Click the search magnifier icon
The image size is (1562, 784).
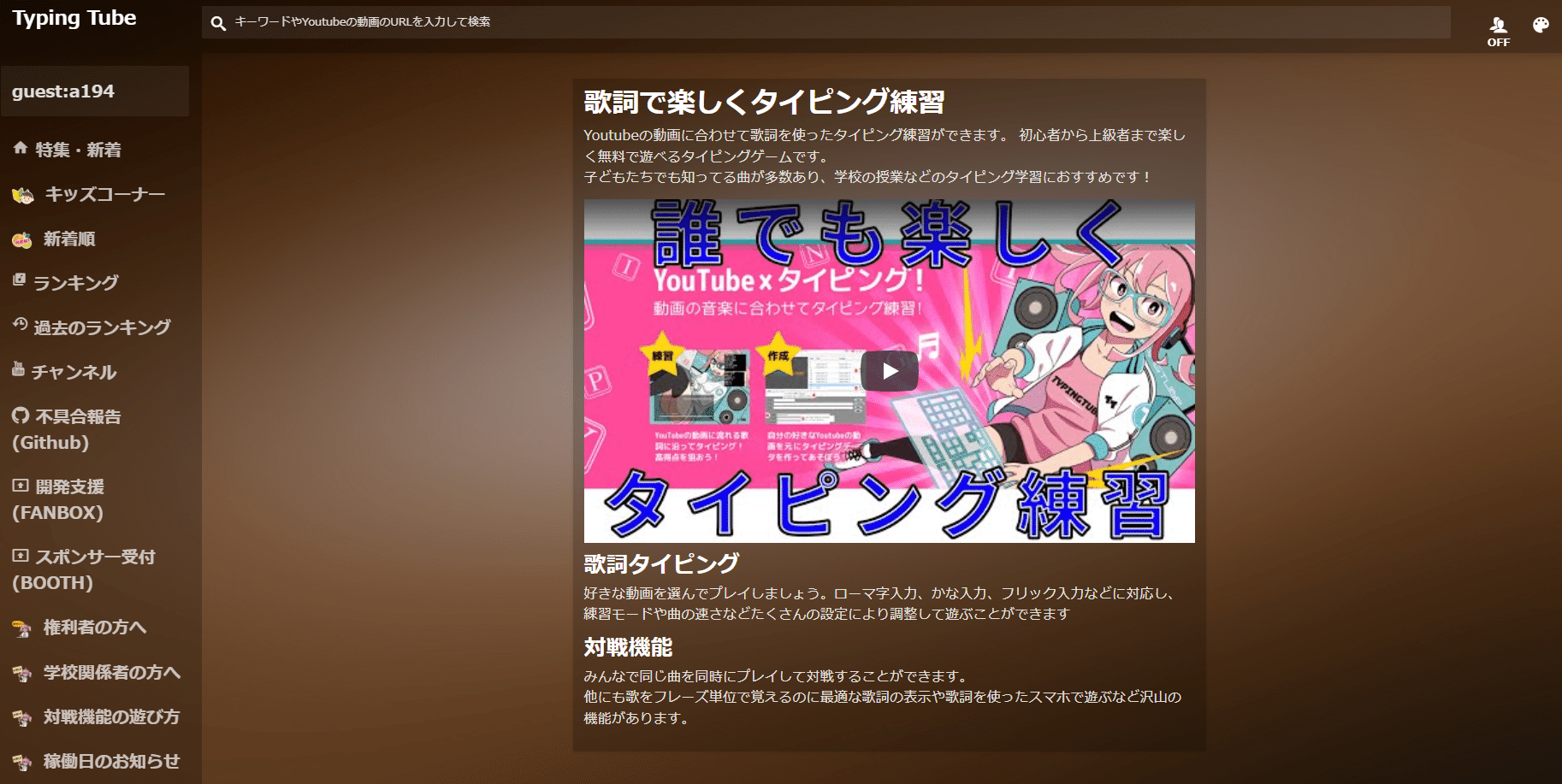click(218, 23)
